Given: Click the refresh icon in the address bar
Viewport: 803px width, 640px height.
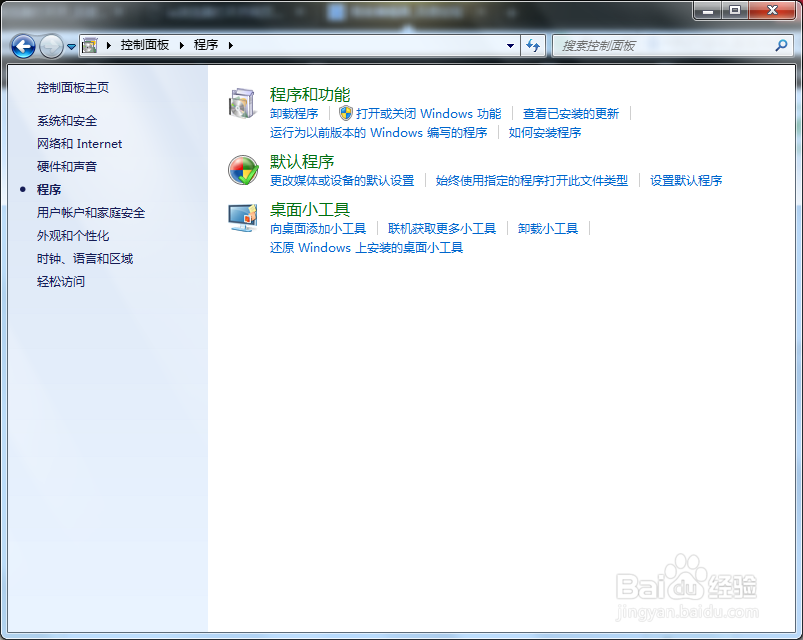Looking at the screenshot, I should [532, 45].
